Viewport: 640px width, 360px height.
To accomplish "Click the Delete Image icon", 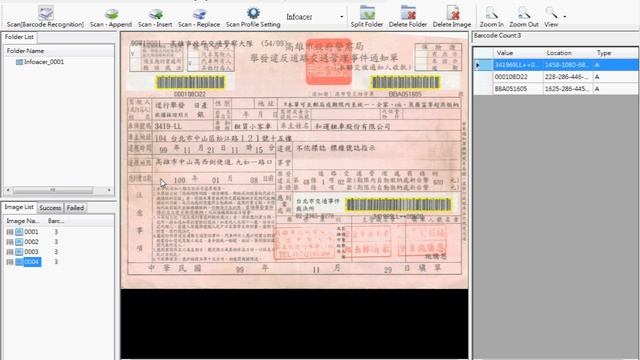I will [452, 13].
